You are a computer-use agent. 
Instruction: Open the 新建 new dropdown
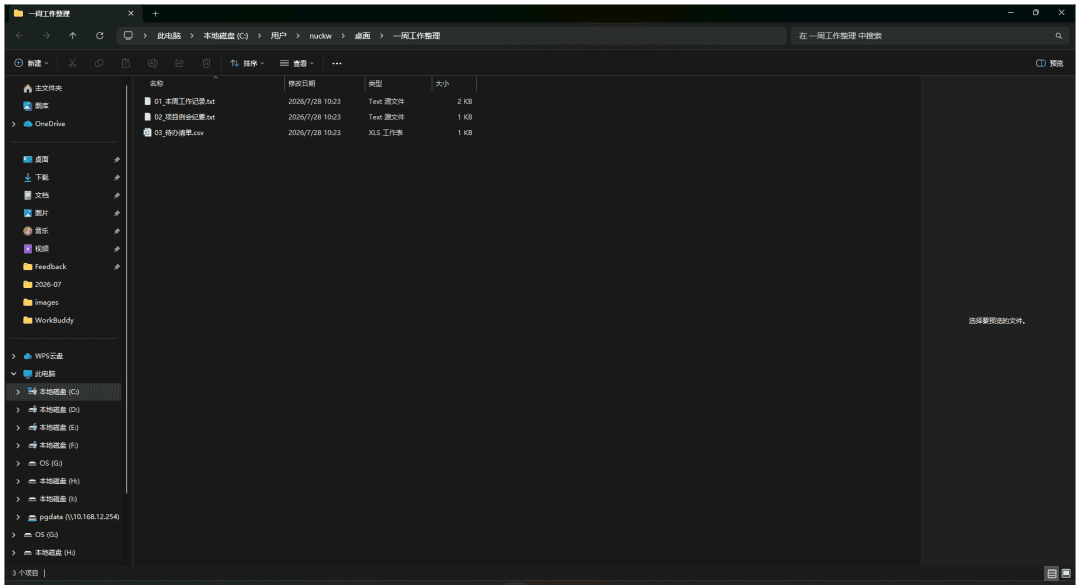coord(32,63)
